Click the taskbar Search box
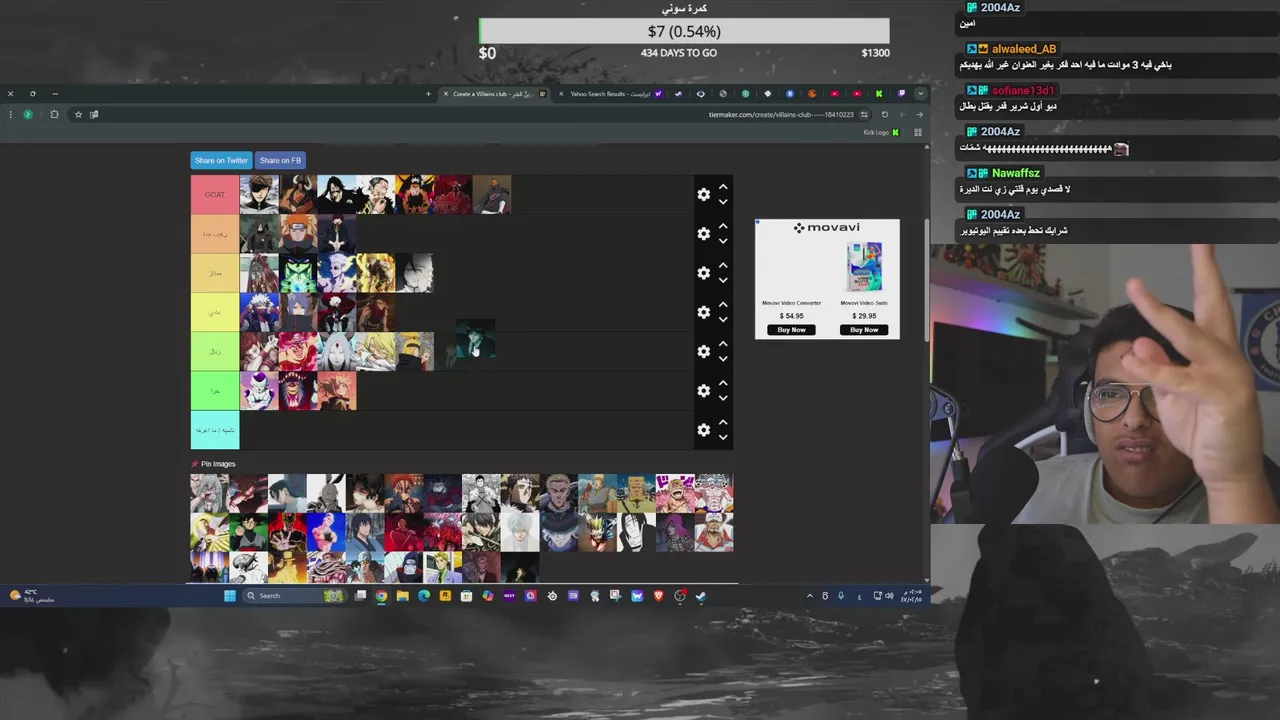Viewport: 1280px width, 720px height. 294,596
